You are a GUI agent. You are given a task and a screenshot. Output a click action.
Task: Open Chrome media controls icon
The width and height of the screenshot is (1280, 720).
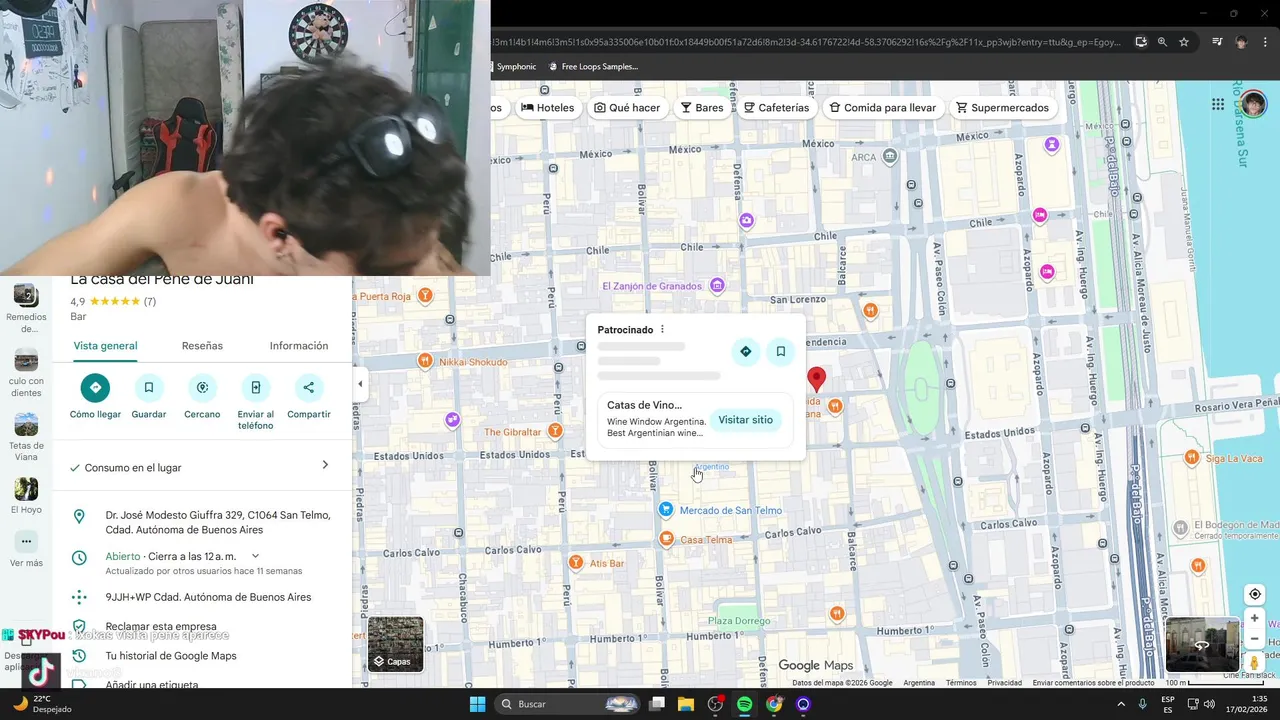click(x=1217, y=42)
